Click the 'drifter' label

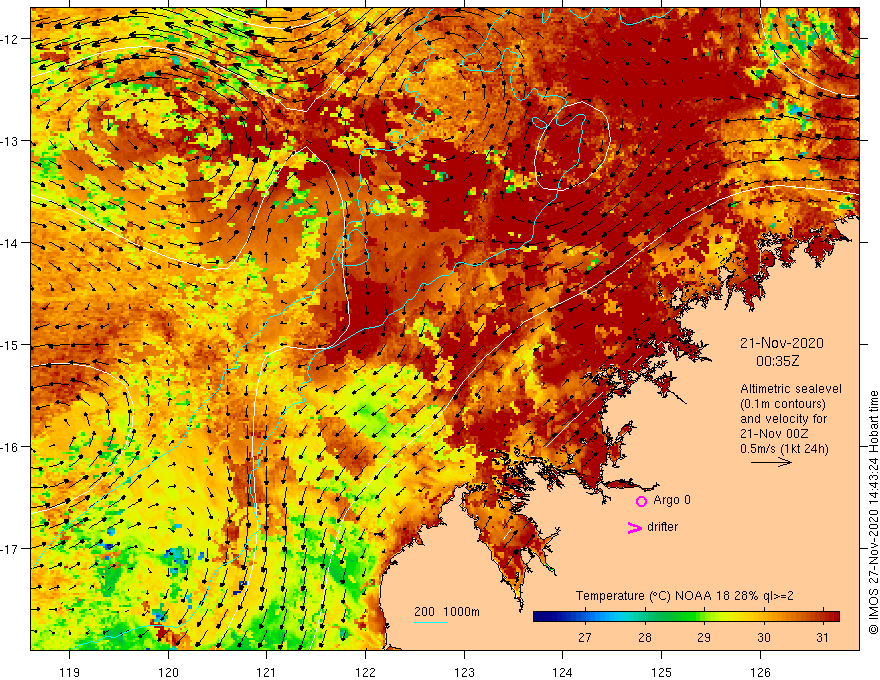pyautogui.click(x=662, y=527)
